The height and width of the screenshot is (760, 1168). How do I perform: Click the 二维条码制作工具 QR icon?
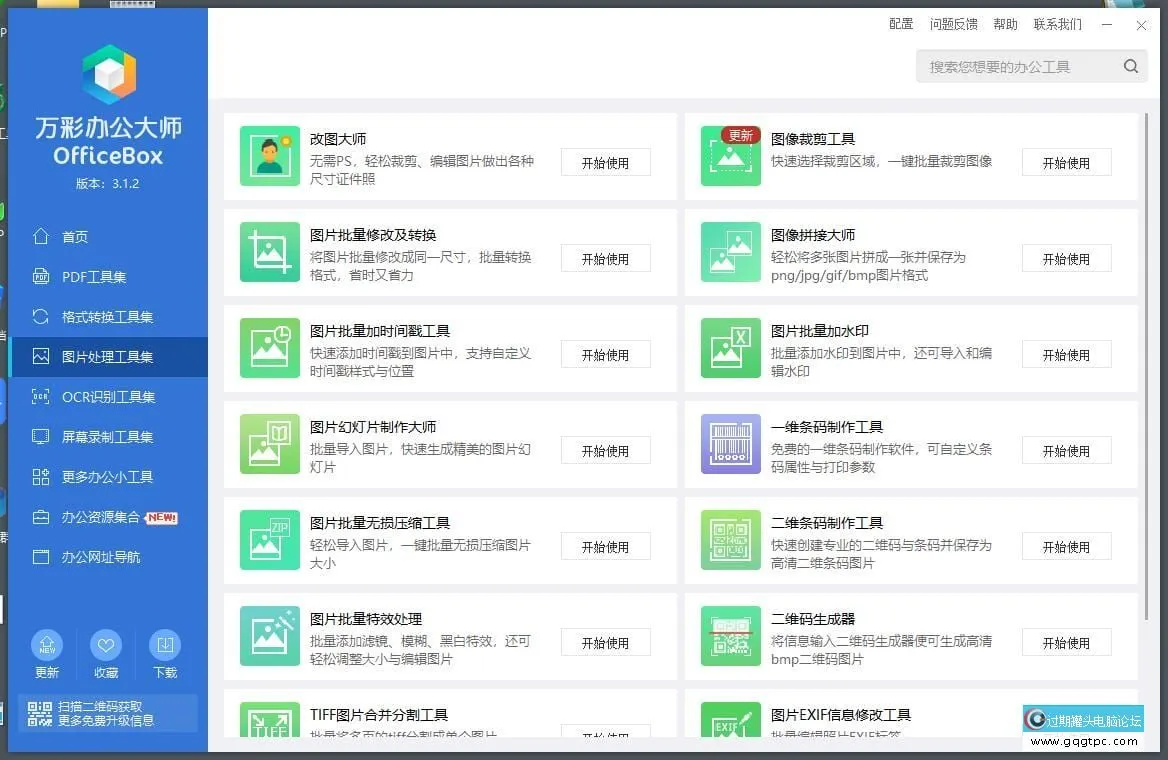(x=731, y=540)
